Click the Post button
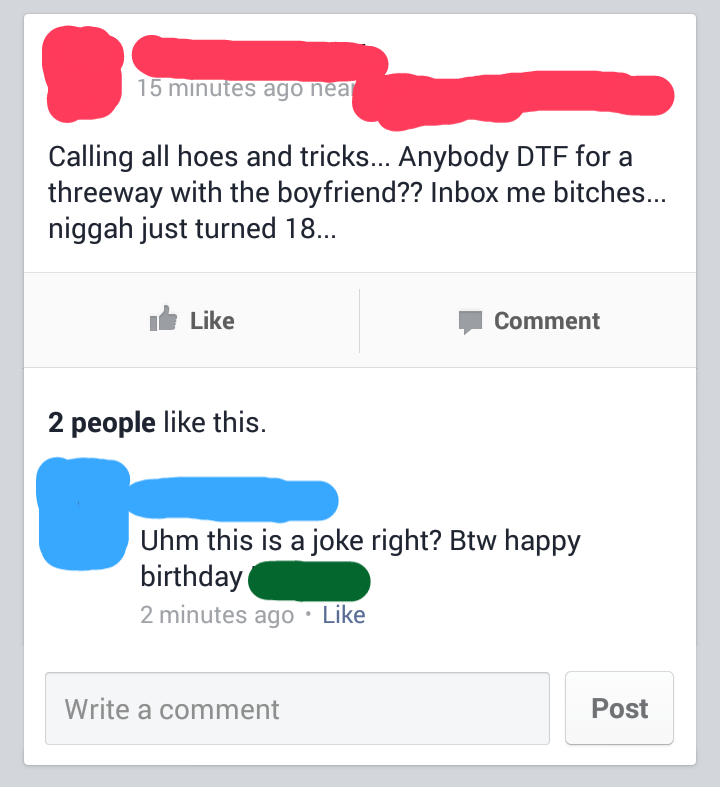Screen dimensions: 720x787 pyautogui.click(x=619, y=708)
